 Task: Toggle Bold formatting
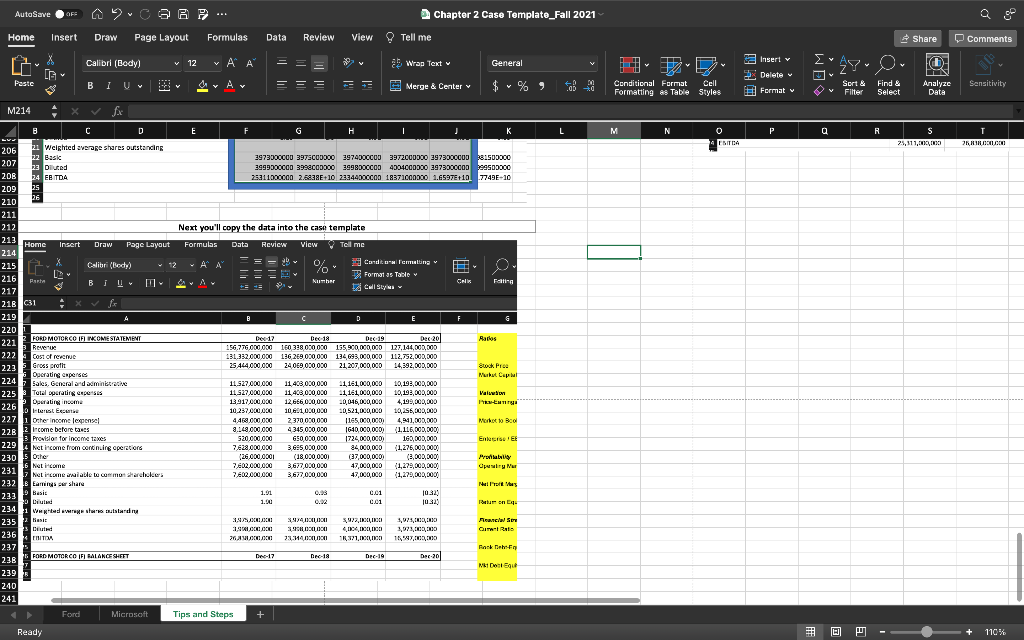(90, 86)
